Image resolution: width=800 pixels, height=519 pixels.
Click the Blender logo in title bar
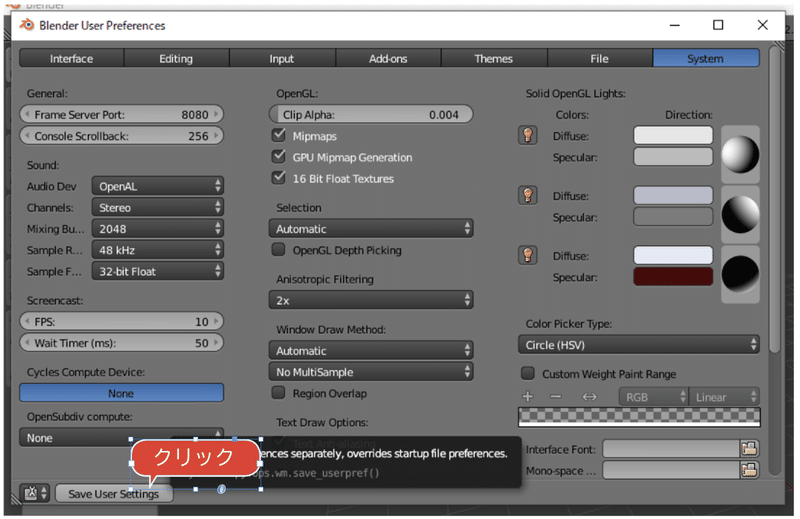[27, 24]
